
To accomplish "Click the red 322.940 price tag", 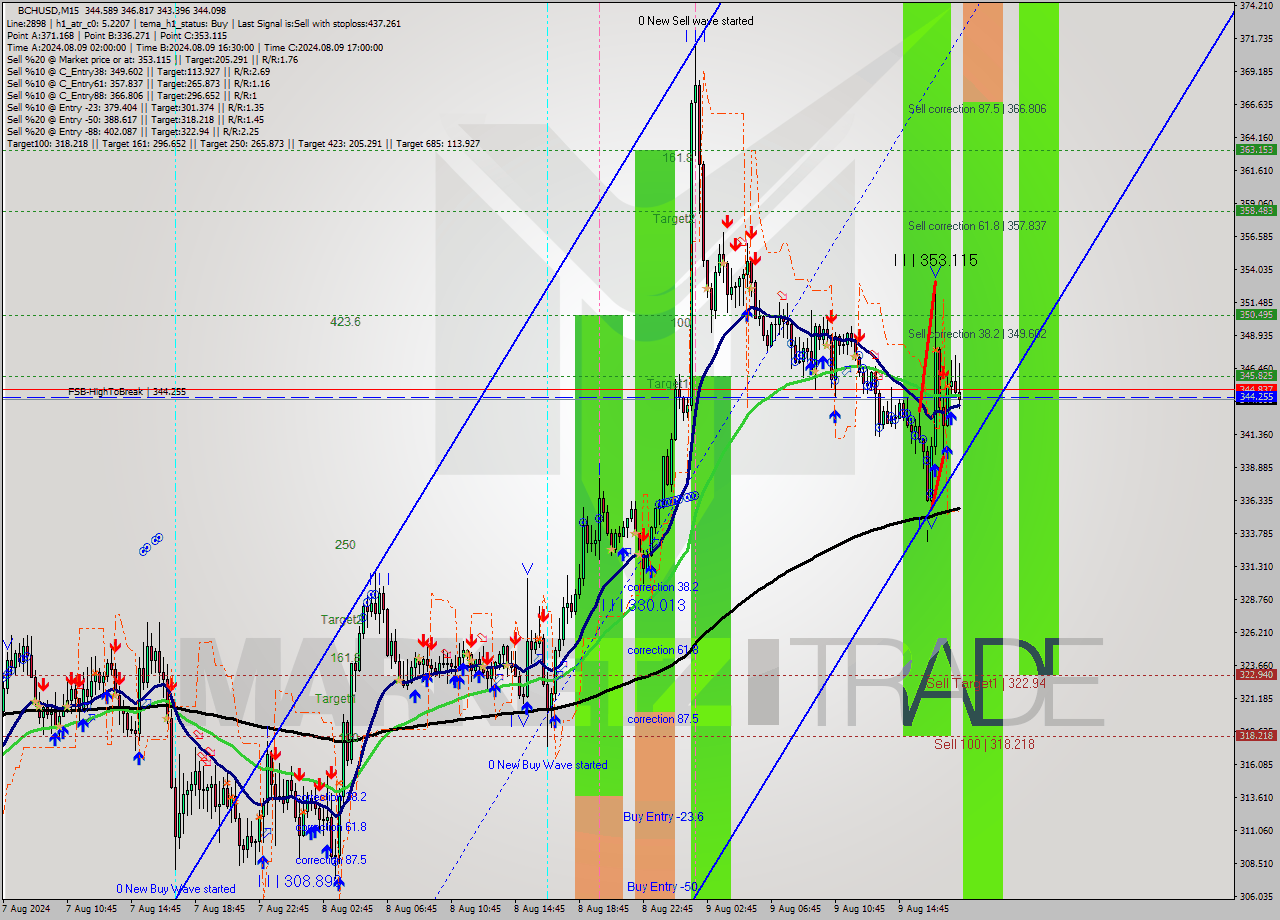I will [x=1256, y=675].
